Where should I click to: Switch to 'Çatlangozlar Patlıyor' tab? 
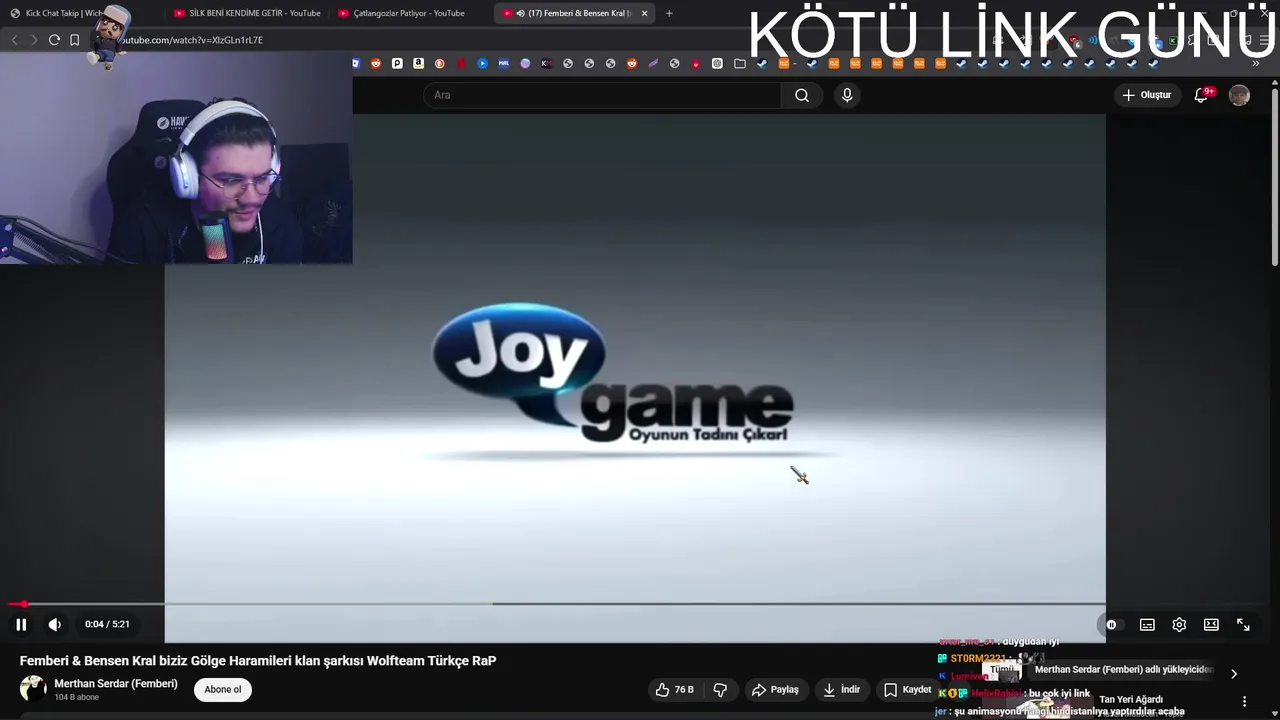(410, 13)
